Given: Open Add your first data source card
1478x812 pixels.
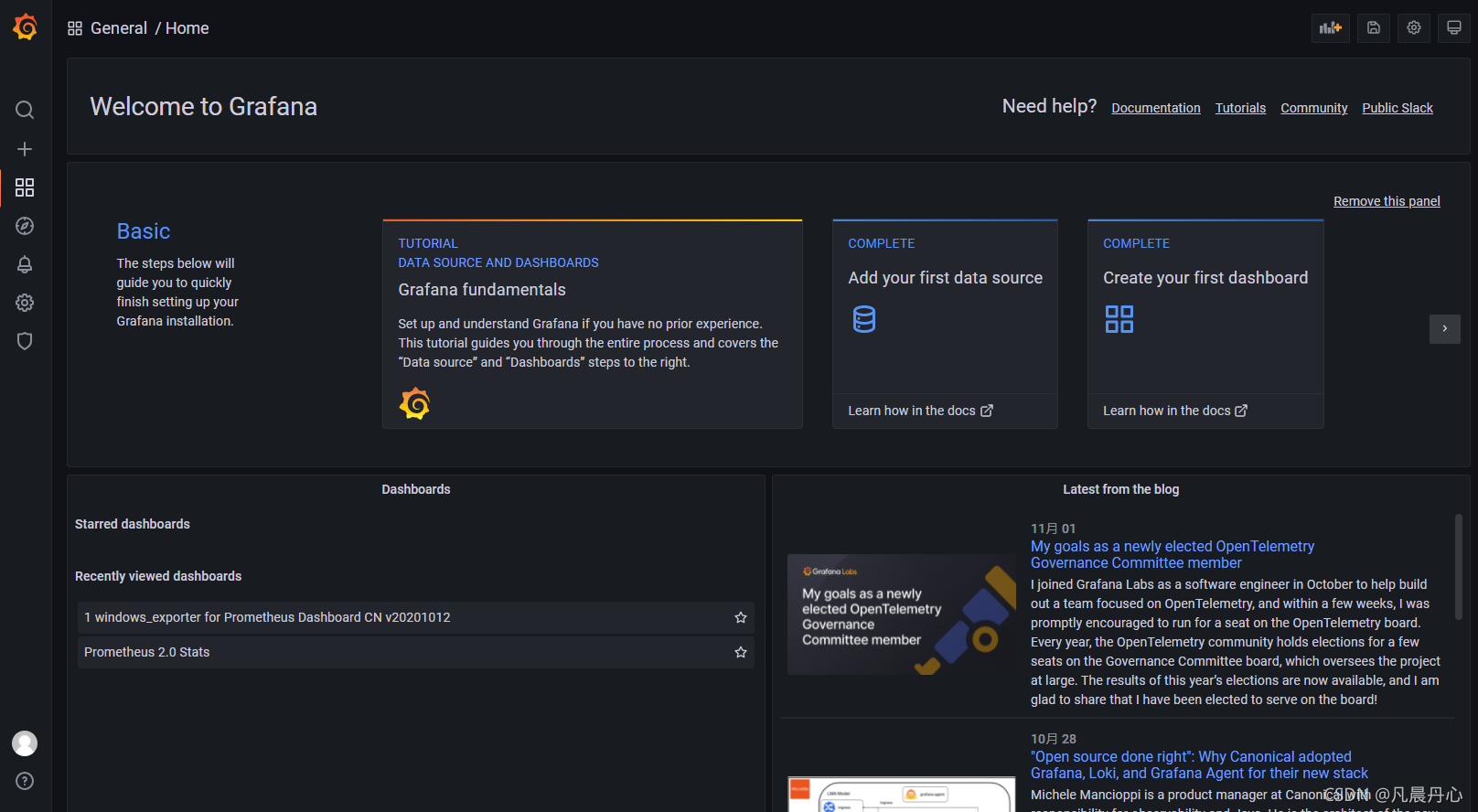Looking at the screenshot, I should 945,278.
